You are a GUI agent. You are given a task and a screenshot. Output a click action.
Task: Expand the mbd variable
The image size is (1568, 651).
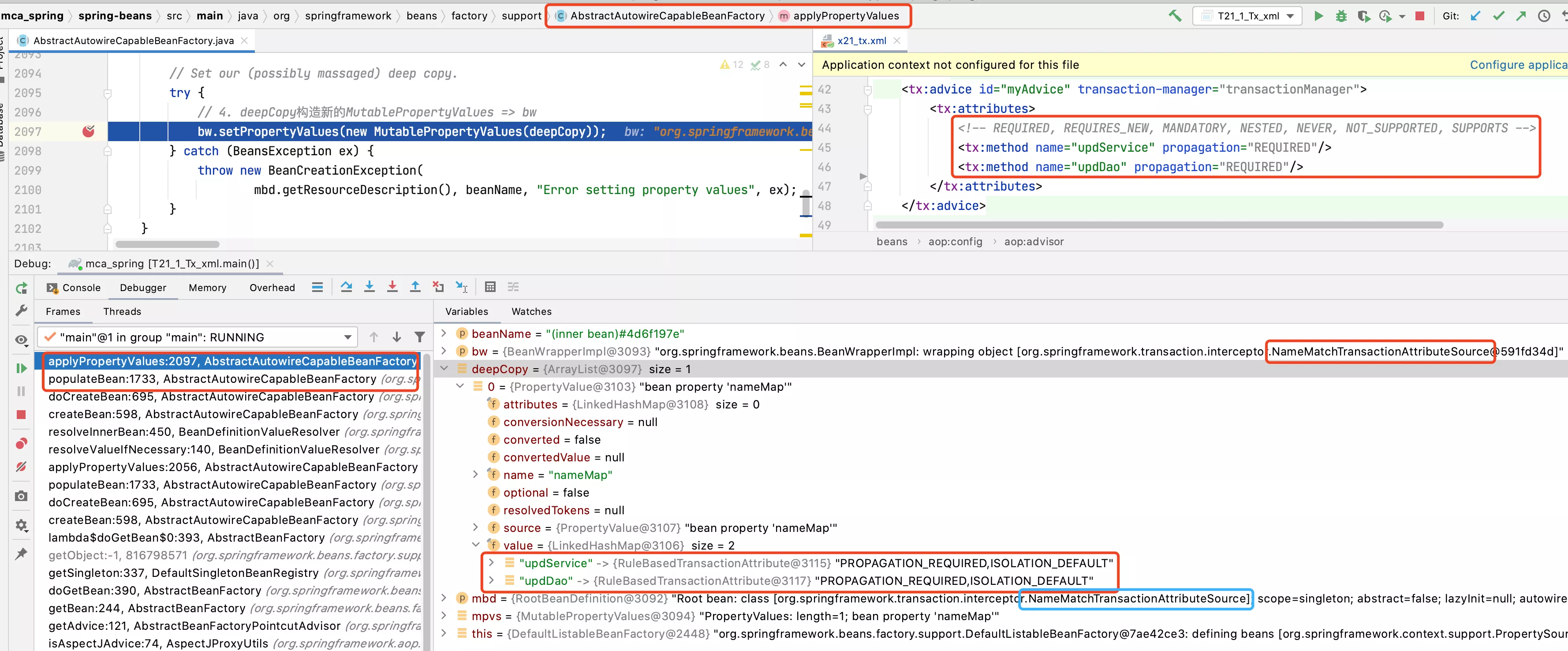[444, 598]
